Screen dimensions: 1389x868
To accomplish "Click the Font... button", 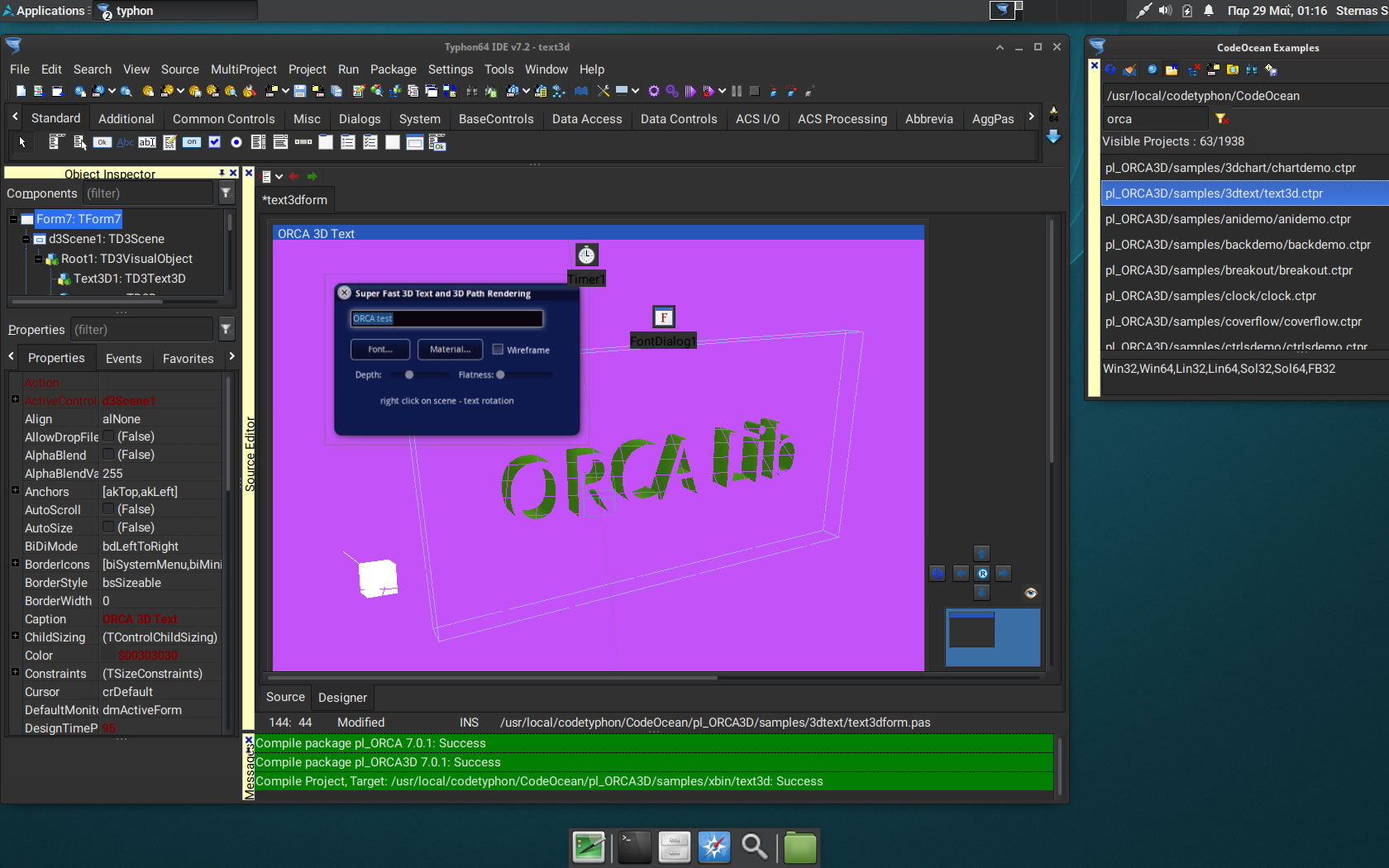I will point(380,350).
